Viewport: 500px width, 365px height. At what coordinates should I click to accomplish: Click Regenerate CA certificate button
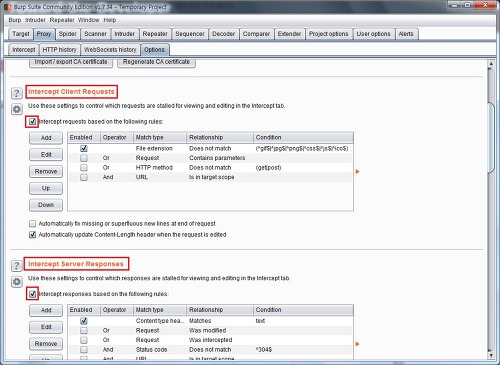pyautogui.click(x=156, y=62)
